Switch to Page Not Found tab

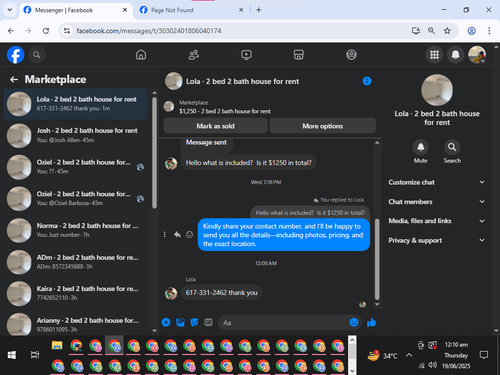pyautogui.click(x=191, y=10)
